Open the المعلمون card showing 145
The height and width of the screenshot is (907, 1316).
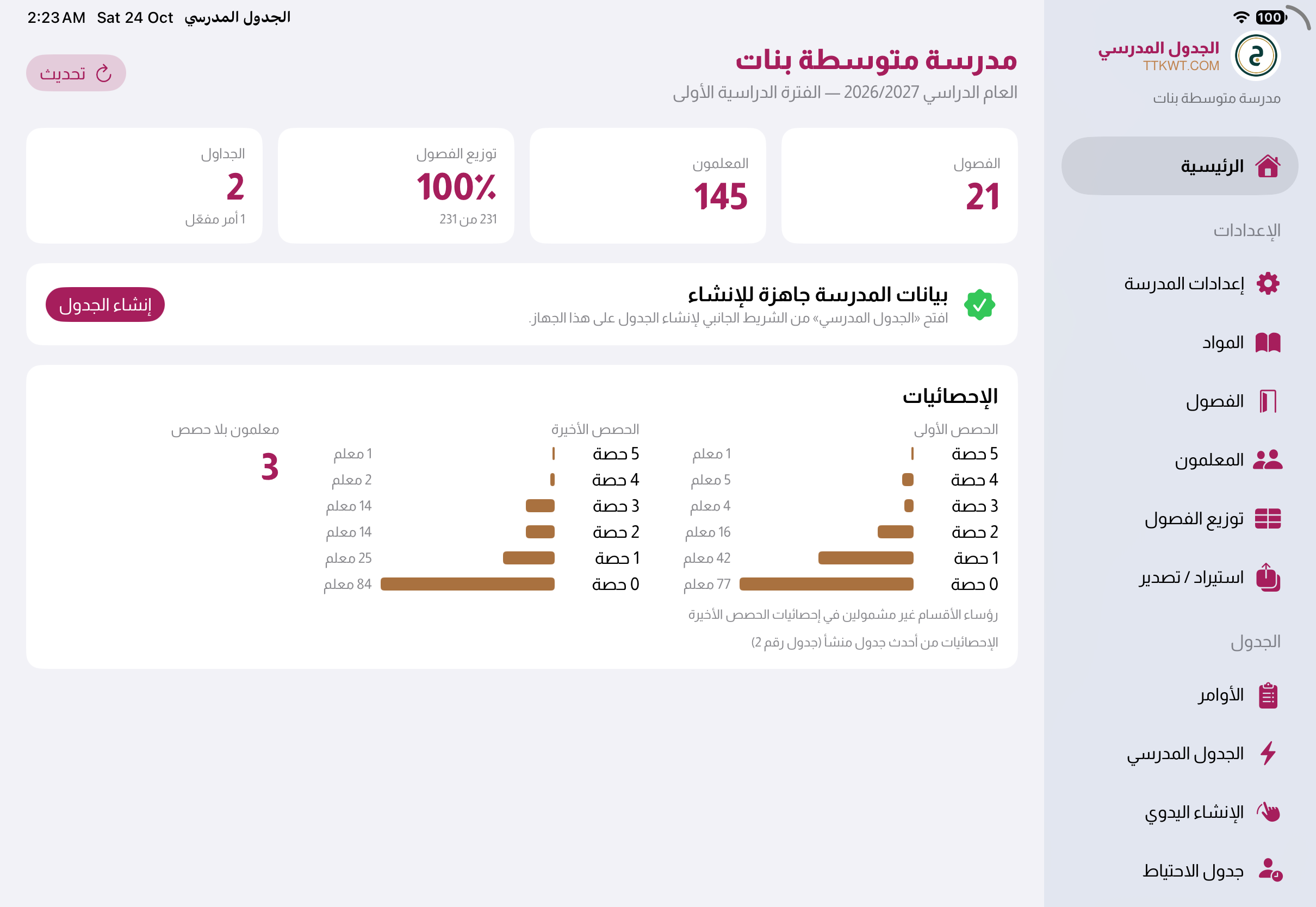647,186
